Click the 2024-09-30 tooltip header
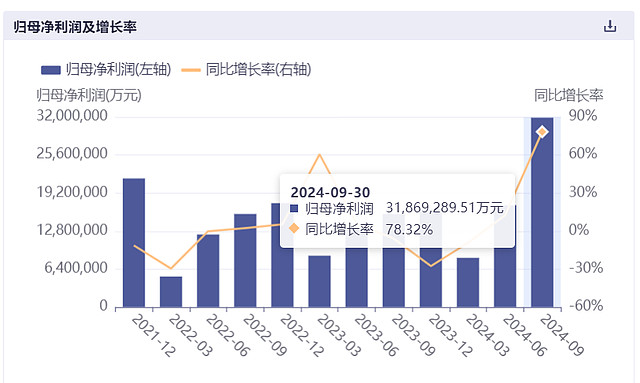 (x=330, y=192)
